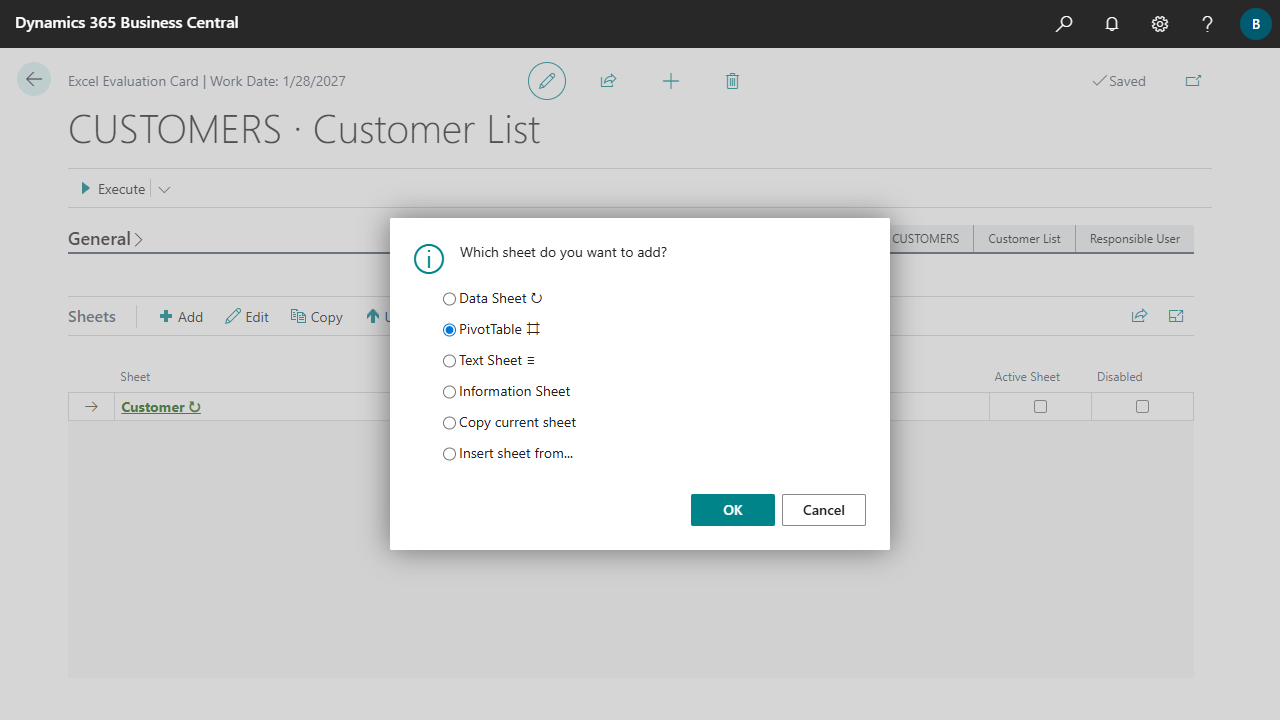Open the Sheets section heading
The width and height of the screenshot is (1280, 720).
pyautogui.click(x=92, y=317)
